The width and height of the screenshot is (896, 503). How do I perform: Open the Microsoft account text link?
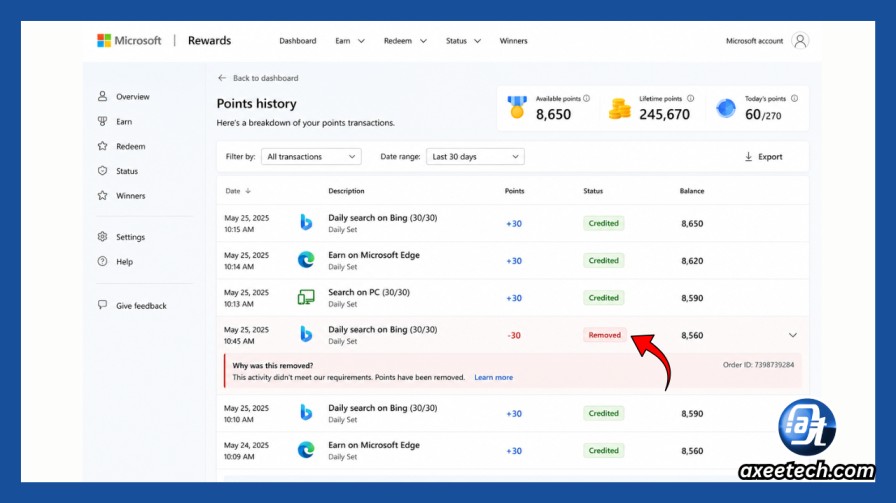click(754, 41)
